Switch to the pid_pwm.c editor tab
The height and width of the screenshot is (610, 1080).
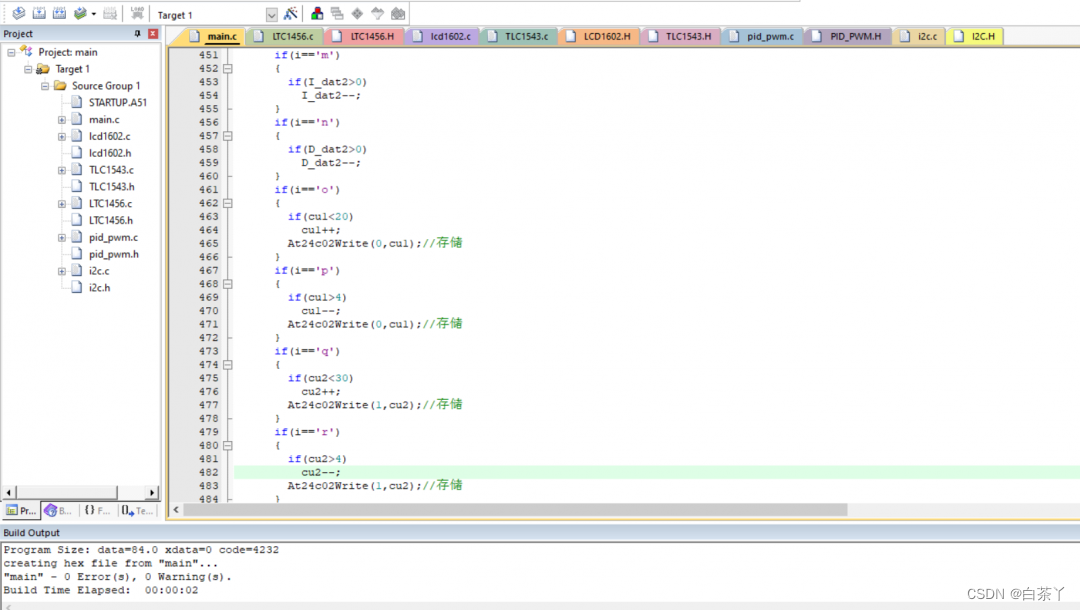coord(769,37)
